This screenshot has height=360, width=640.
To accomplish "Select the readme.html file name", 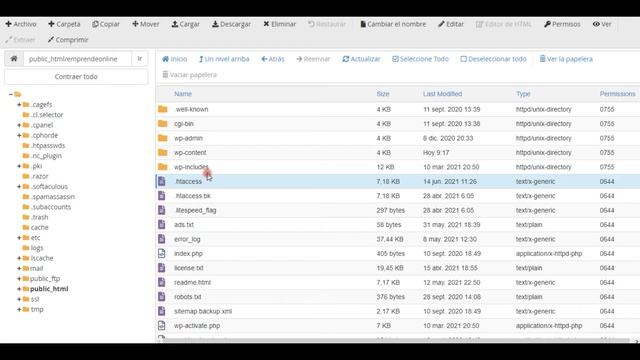I will click(192, 282).
